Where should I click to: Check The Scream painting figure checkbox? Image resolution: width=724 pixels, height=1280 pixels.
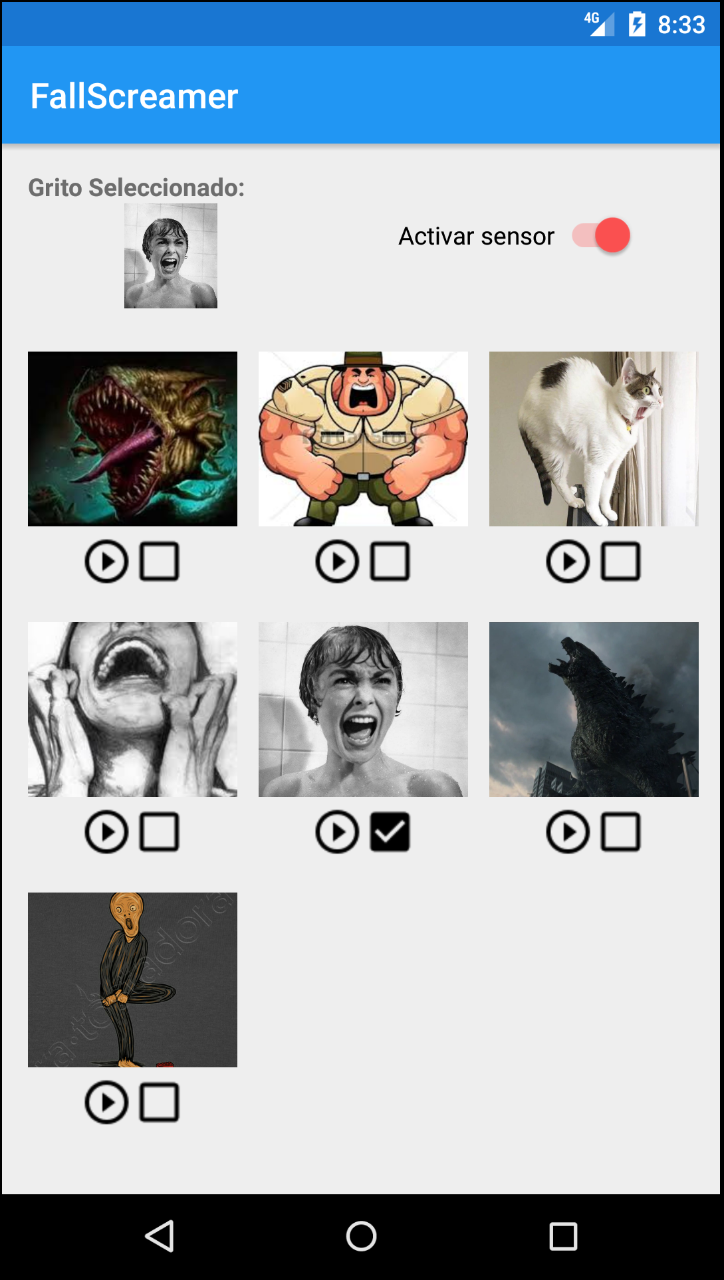click(x=159, y=1103)
